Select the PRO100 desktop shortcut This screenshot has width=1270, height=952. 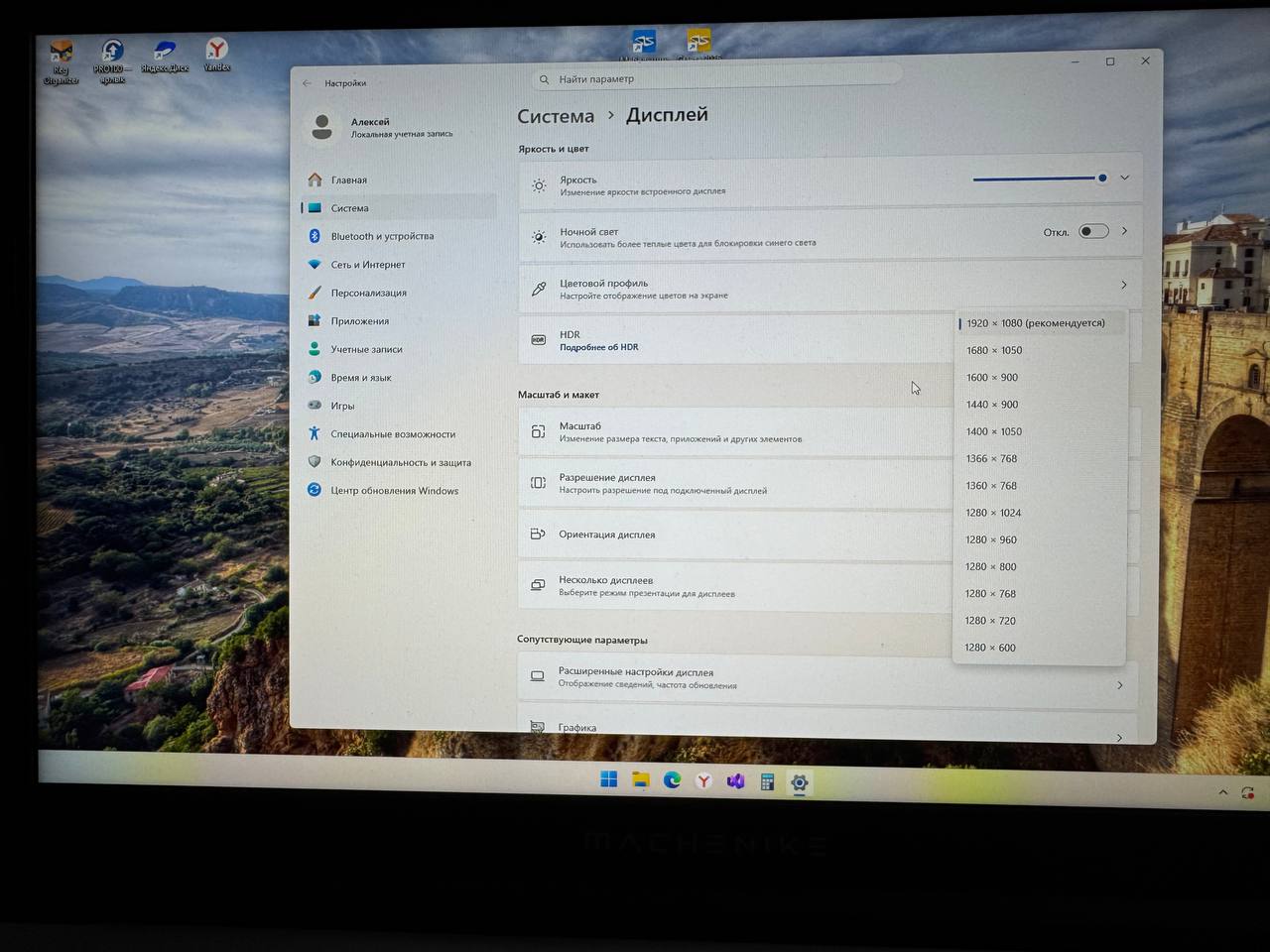pos(112,61)
